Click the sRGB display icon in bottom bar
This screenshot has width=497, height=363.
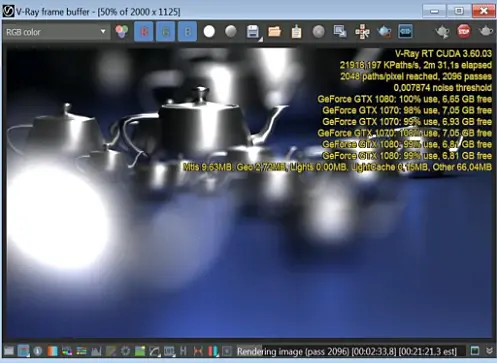(169, 351)
